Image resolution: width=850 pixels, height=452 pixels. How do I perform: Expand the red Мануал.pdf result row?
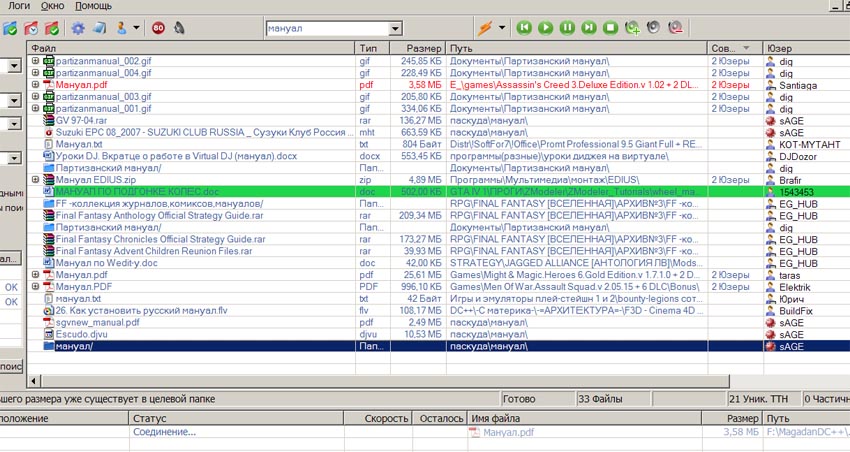[35, 85]
